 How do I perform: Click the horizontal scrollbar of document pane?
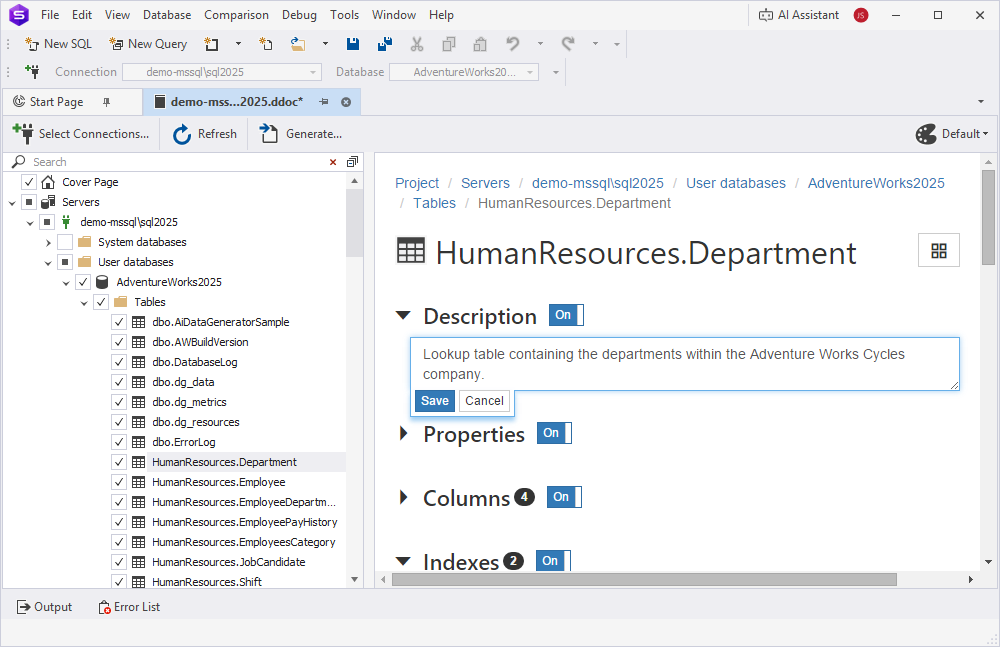point(644,579)
